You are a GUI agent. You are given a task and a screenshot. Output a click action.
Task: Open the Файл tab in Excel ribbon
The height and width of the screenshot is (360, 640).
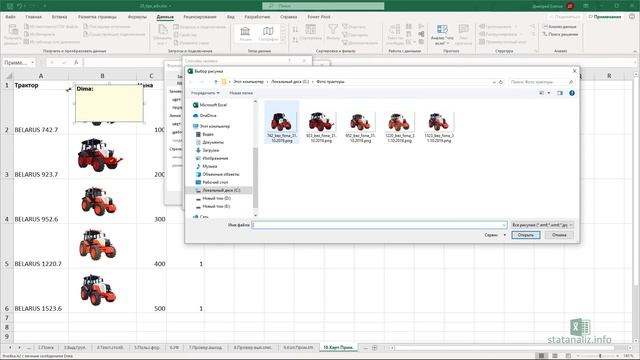click(x=11, y=17)
